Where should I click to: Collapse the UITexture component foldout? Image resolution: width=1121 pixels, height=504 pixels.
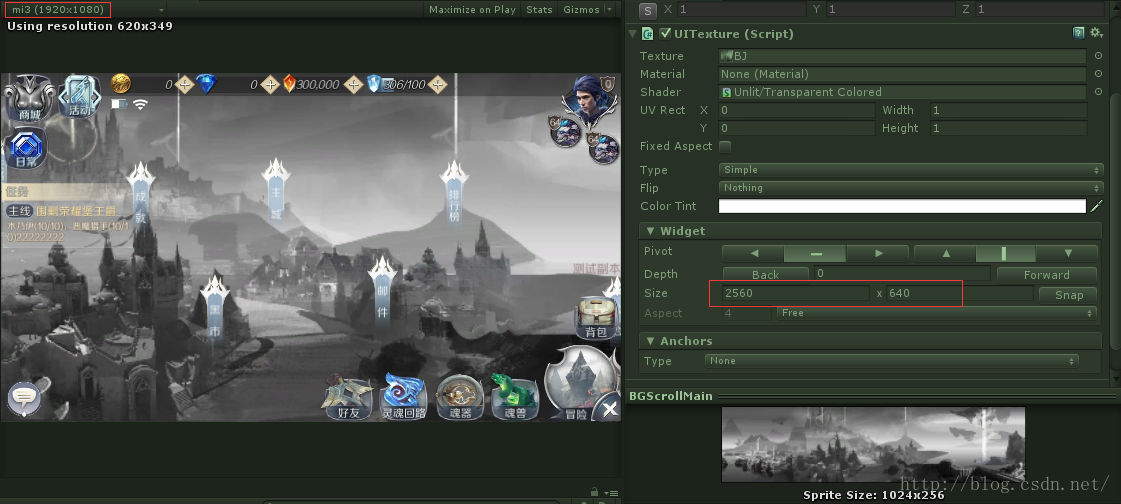(x=633, y=34)
